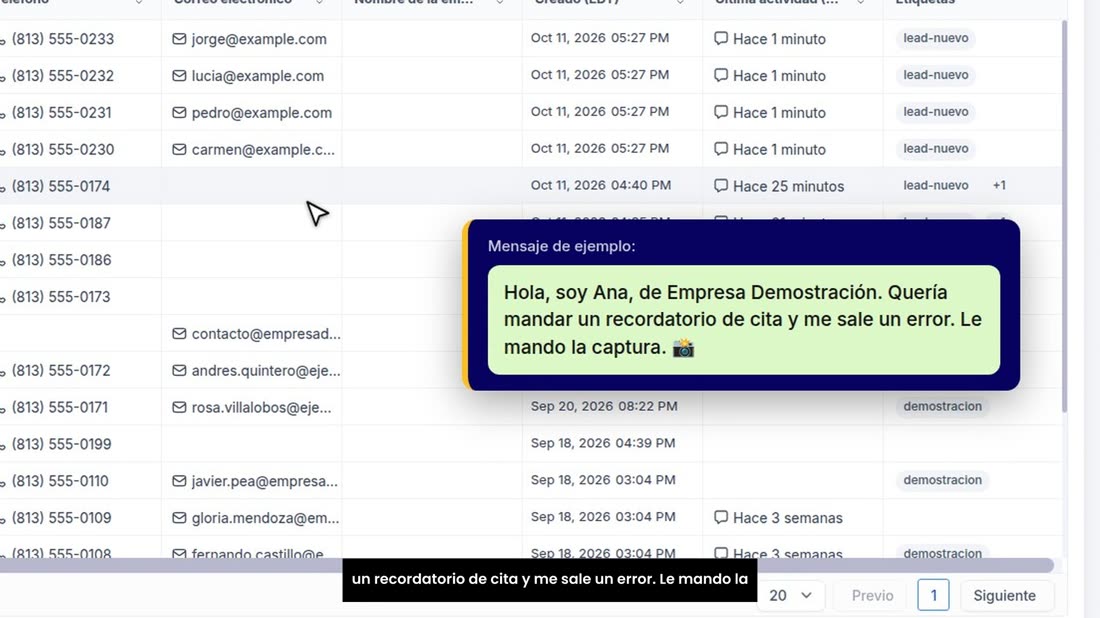Click the green example message bubble
This screenshot has width=1100, height=618.
[744, 320]
